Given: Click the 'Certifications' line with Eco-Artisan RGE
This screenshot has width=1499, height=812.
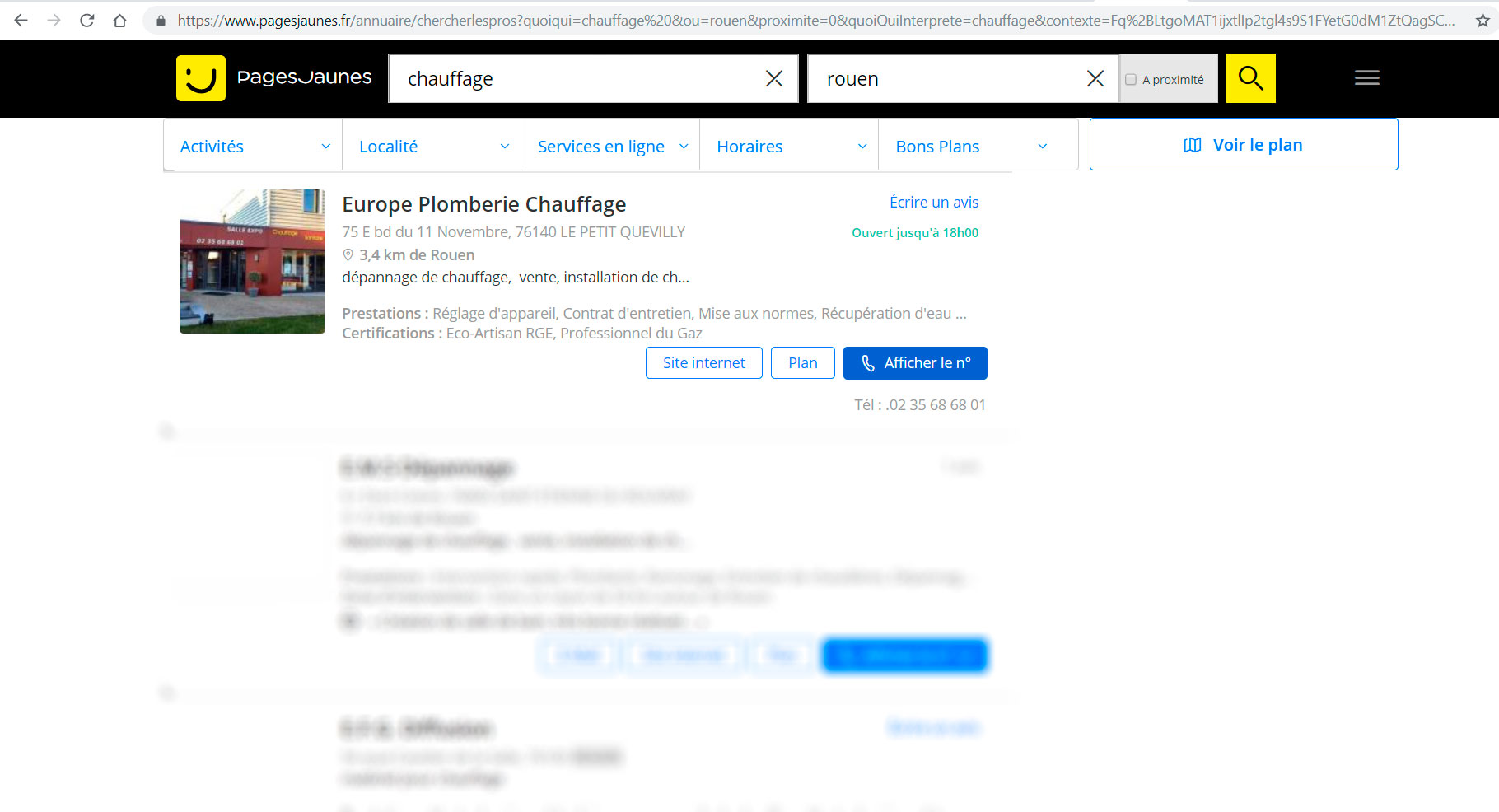Looking at the screenshot, I should point(522,334).
